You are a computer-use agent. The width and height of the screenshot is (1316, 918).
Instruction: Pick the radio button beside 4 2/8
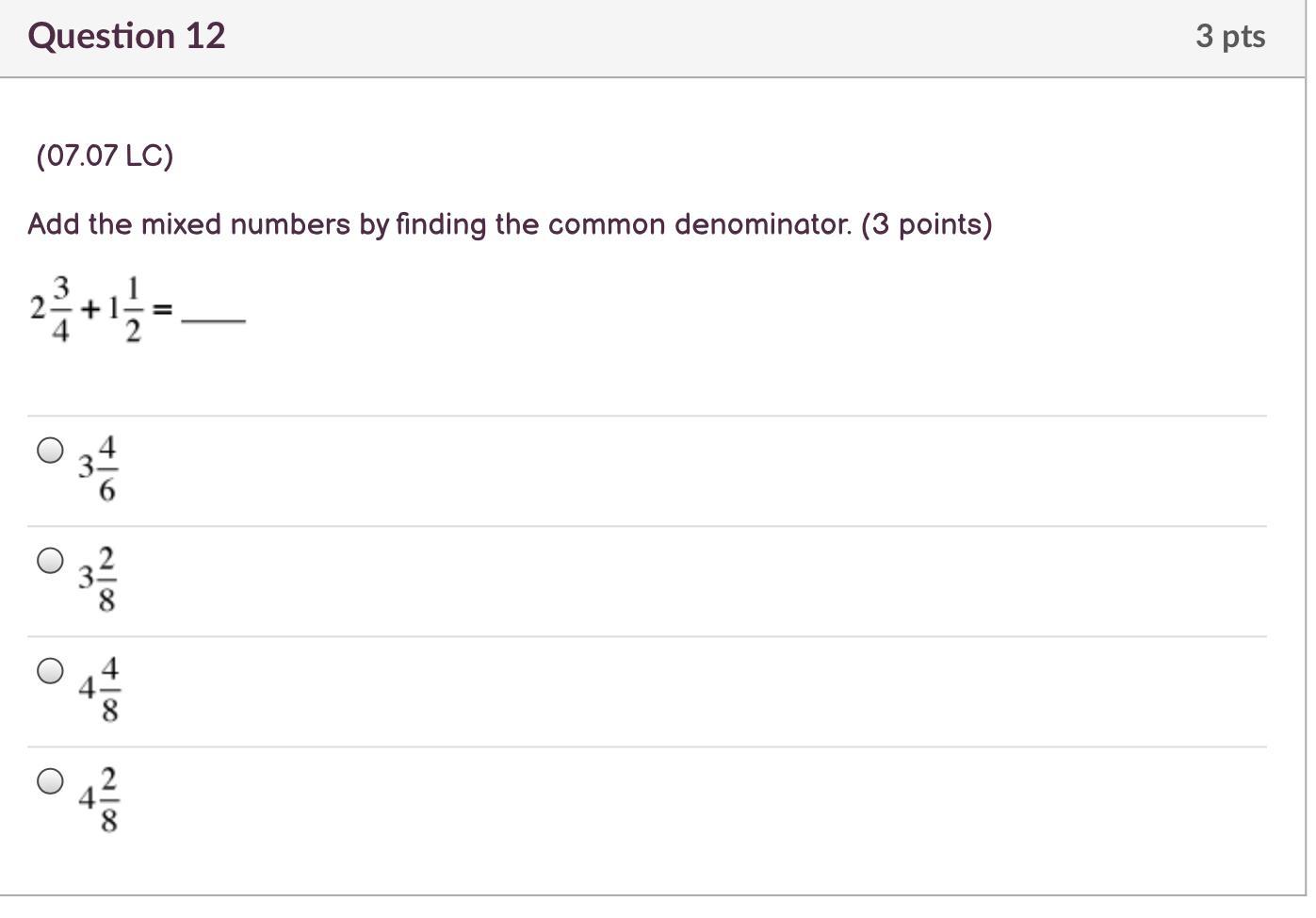pos(51,781)
